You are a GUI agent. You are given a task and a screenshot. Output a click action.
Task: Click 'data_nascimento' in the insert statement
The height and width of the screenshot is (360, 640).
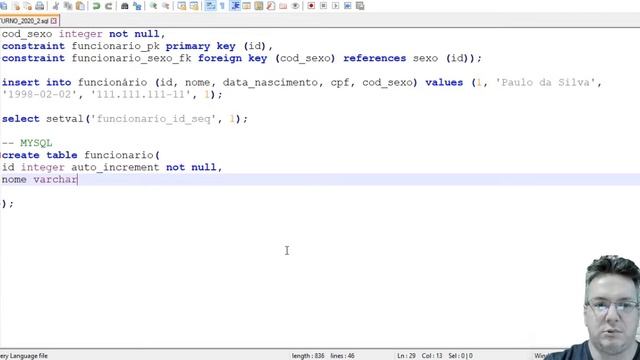click(x=270, y=83)
